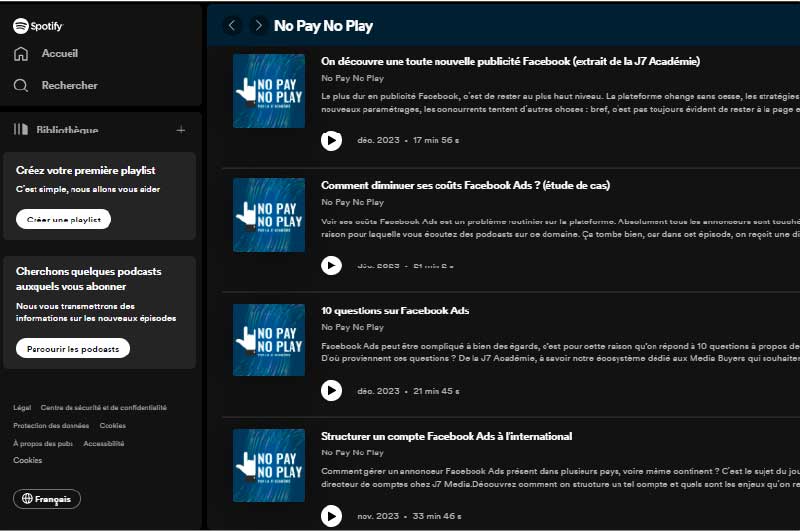Click No Pay No Play under diminuer ses coûts title
This screenshot has height=531, width=800.
tap(353, 202)
